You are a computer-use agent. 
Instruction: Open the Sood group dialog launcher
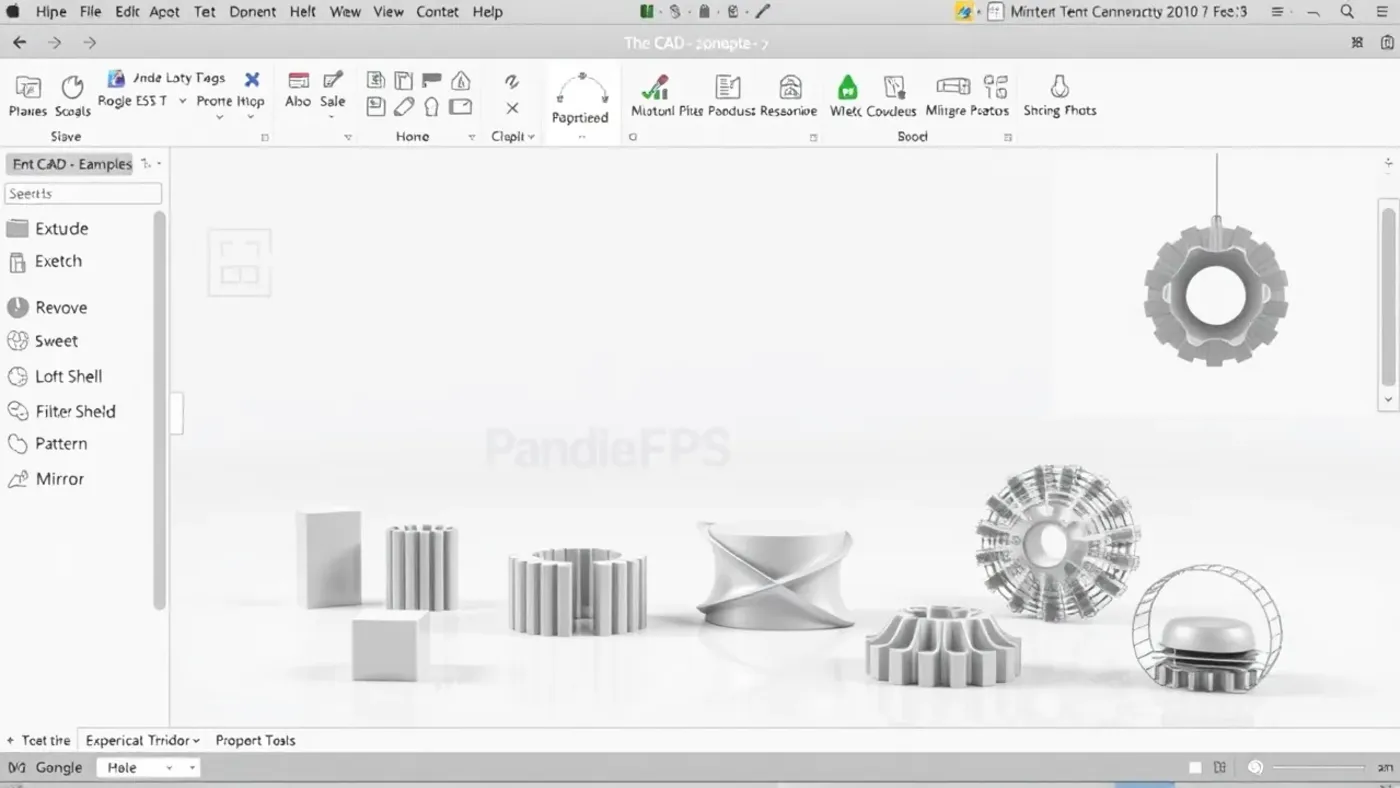click(1008, 137)
